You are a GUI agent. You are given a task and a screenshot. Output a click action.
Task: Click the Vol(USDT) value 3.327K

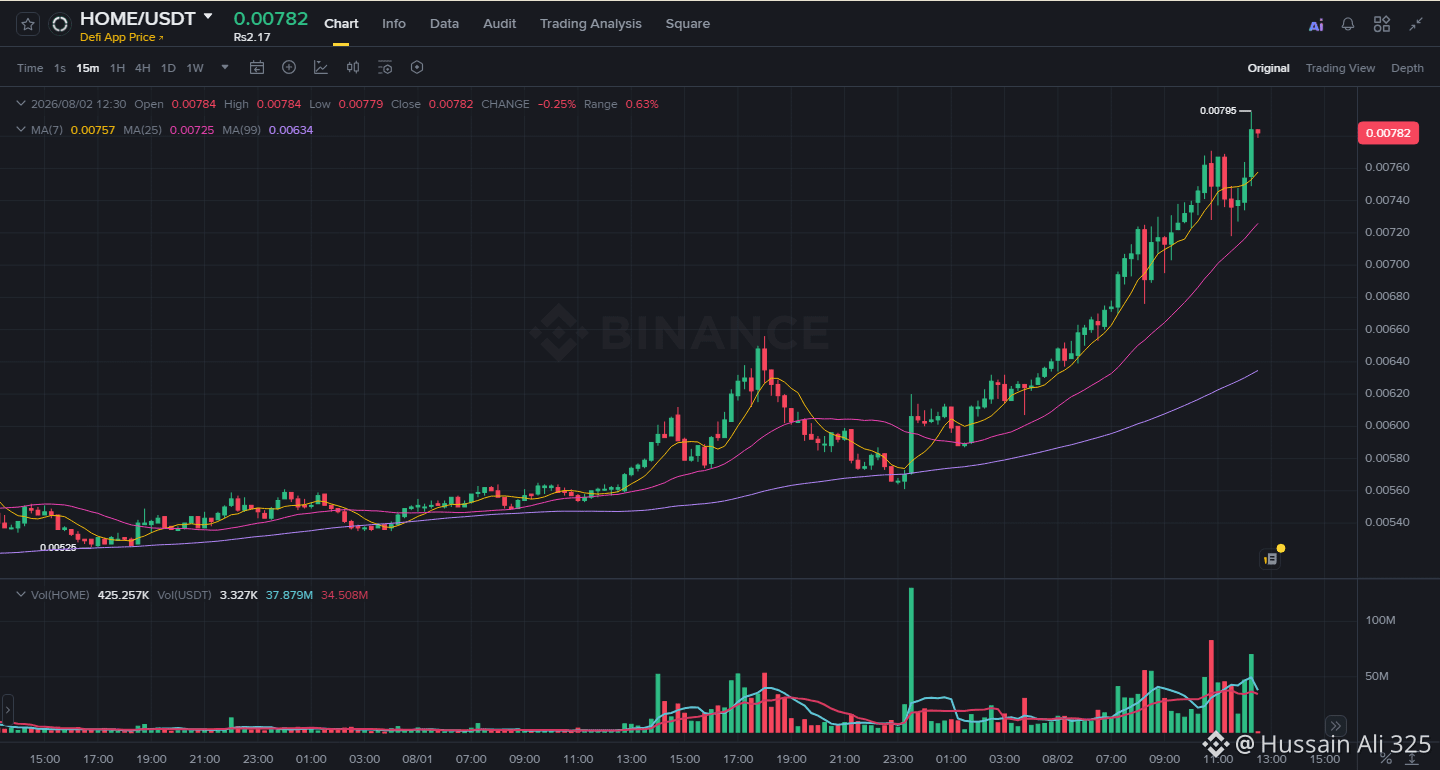pos(238,595)
